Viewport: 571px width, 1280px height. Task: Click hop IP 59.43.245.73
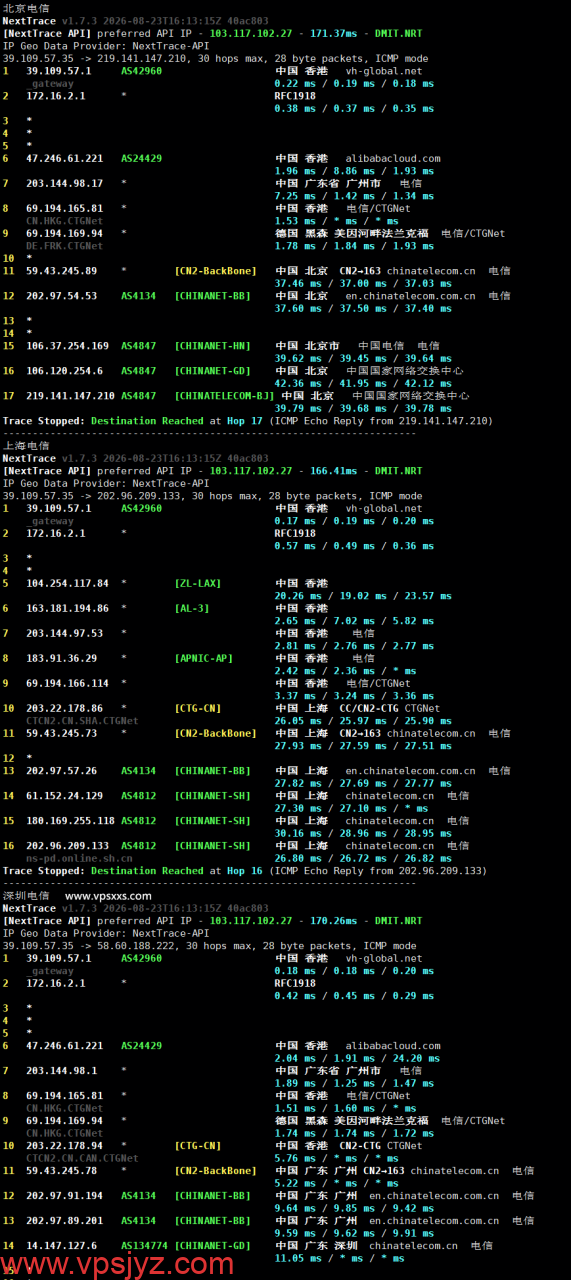pos(61,733)
